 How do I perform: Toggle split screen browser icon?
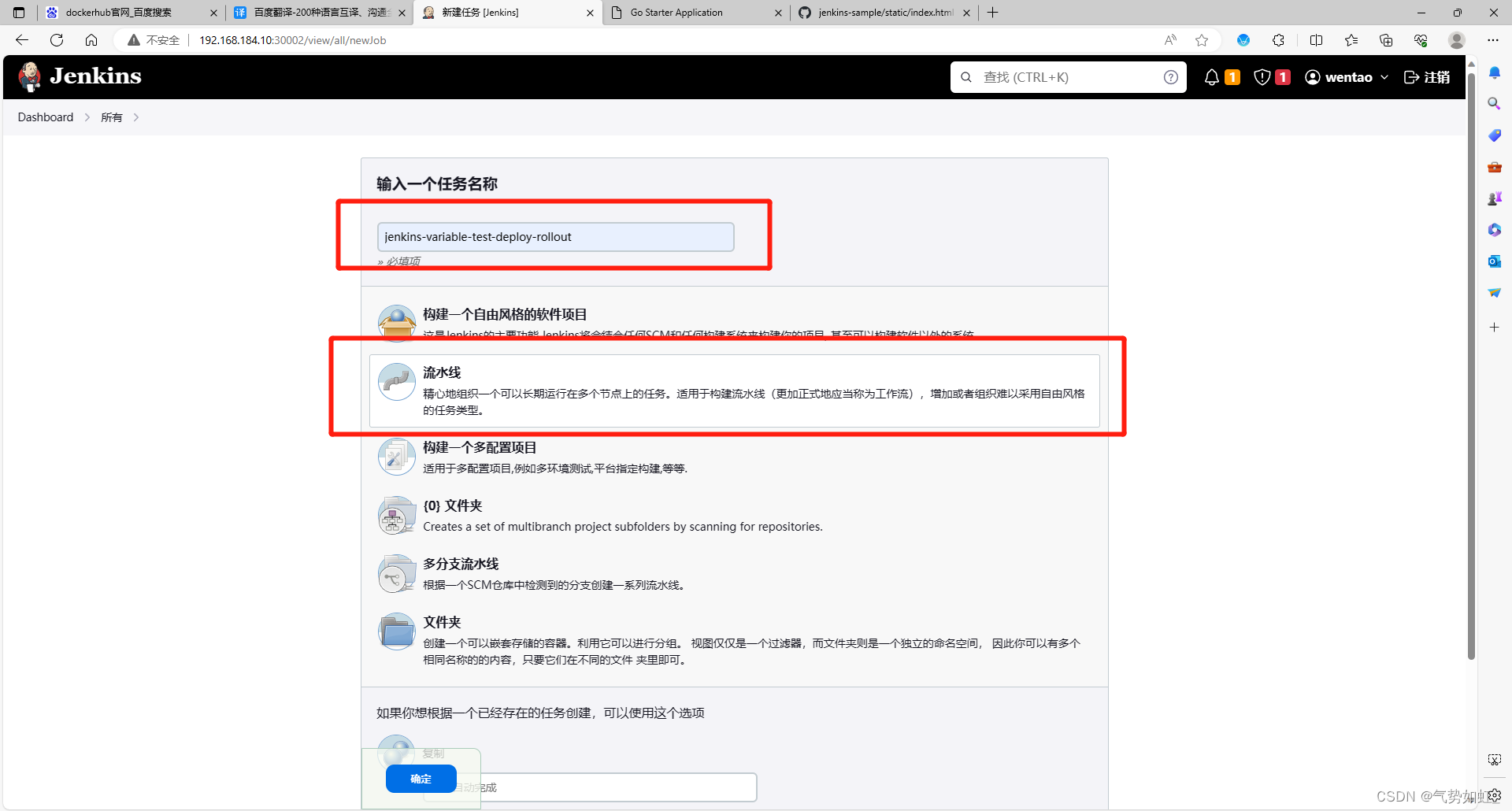pyautogui.click(x=1316, y=40)
